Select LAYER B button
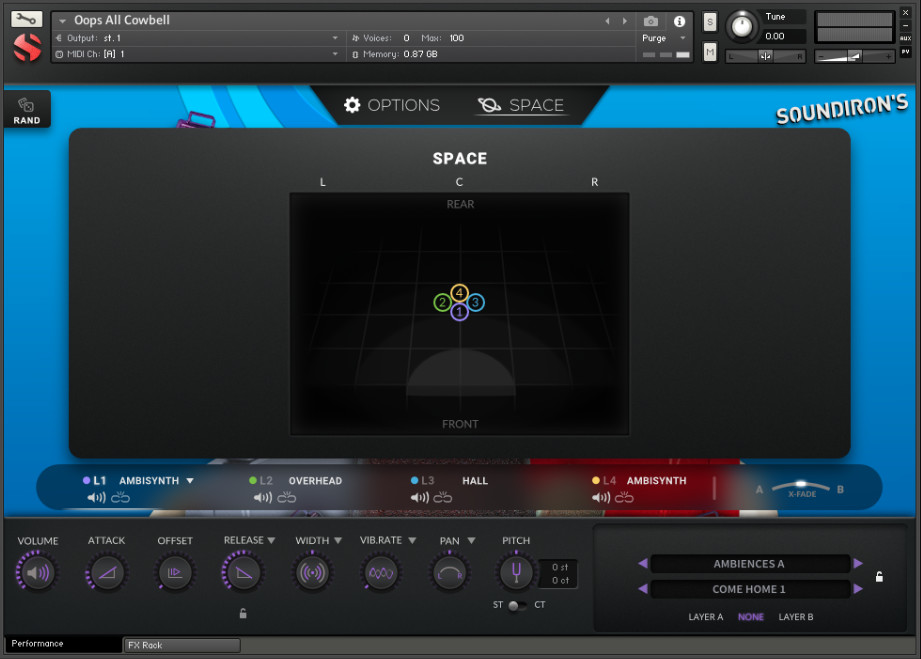The width and height of the screenshot is (921, 659). tap(795, 617)
